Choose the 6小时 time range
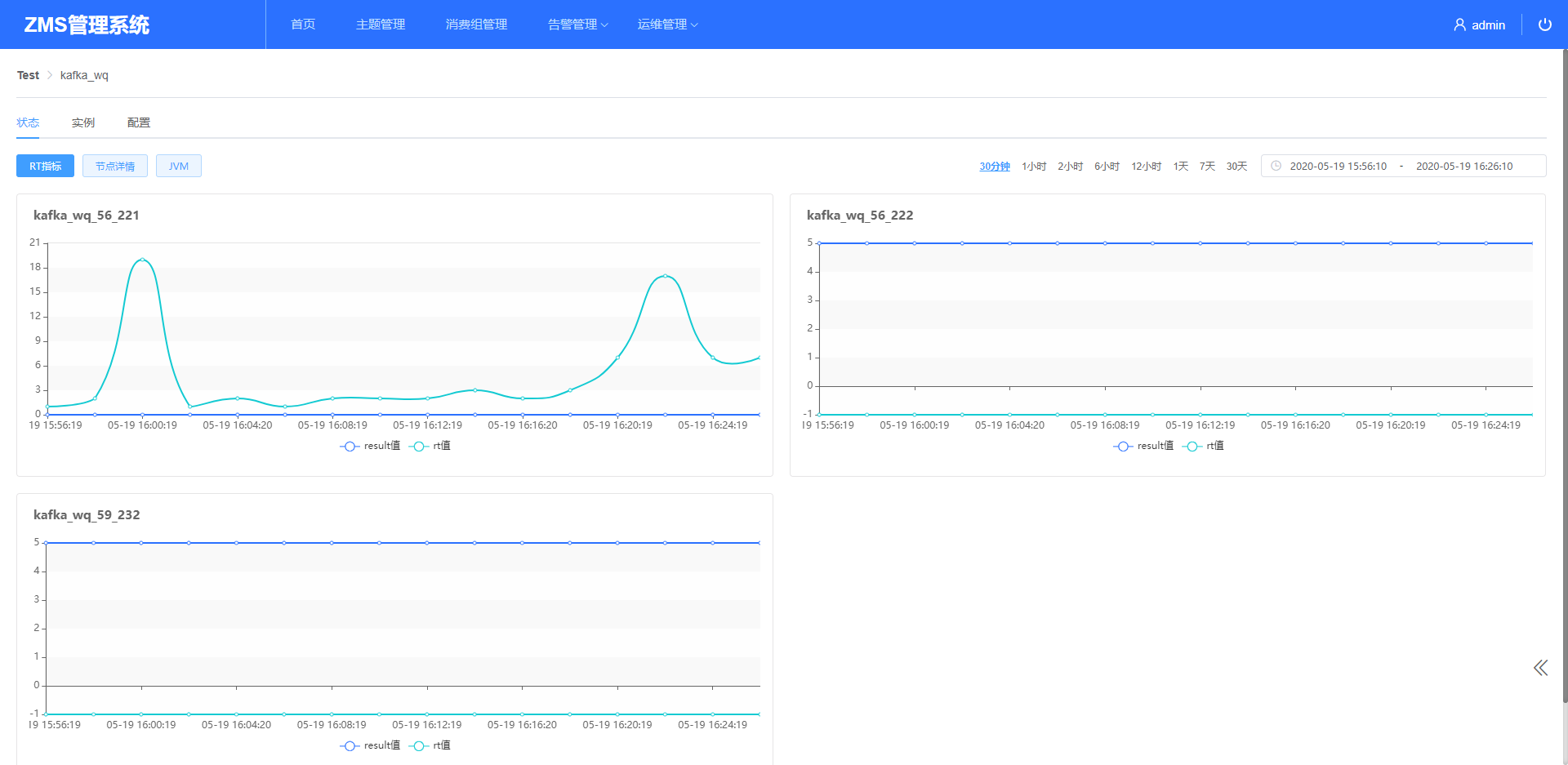This screenshot has width=1568, height=765. point(1107,166)
